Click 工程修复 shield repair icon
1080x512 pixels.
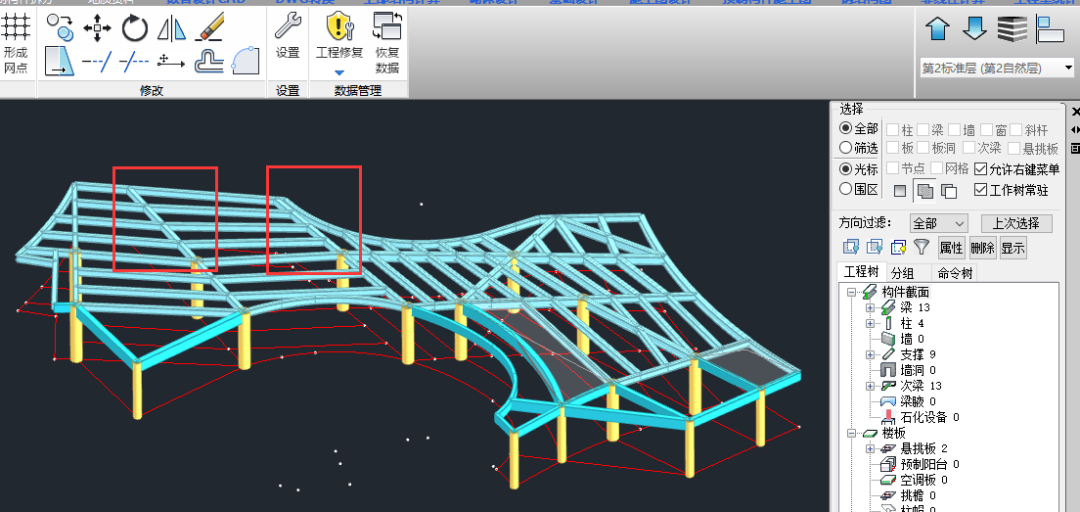click(x=340, y=28)
